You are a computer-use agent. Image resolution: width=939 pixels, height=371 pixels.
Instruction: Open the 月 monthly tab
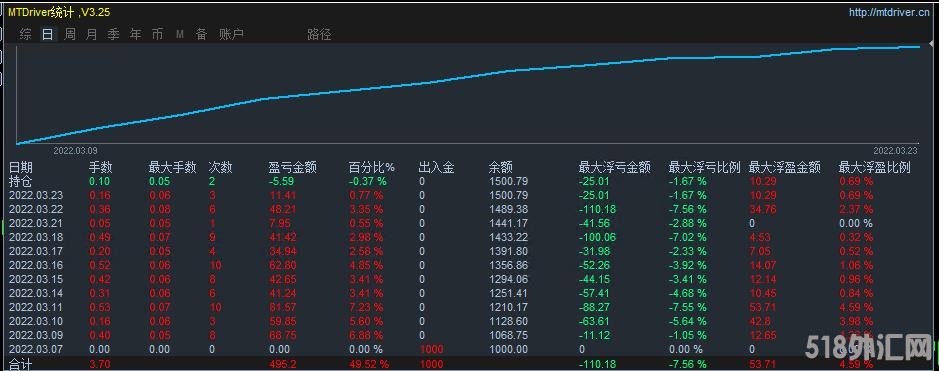91,35
